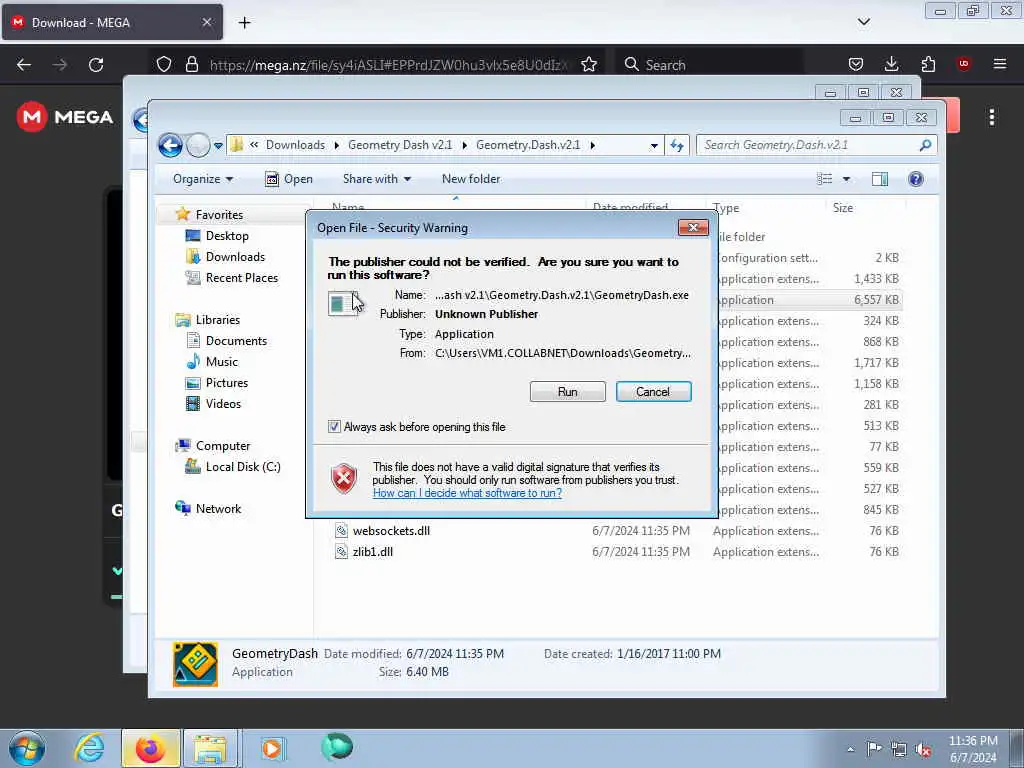Open the Share with menu
1024x768 pixels.
point(377,179)
